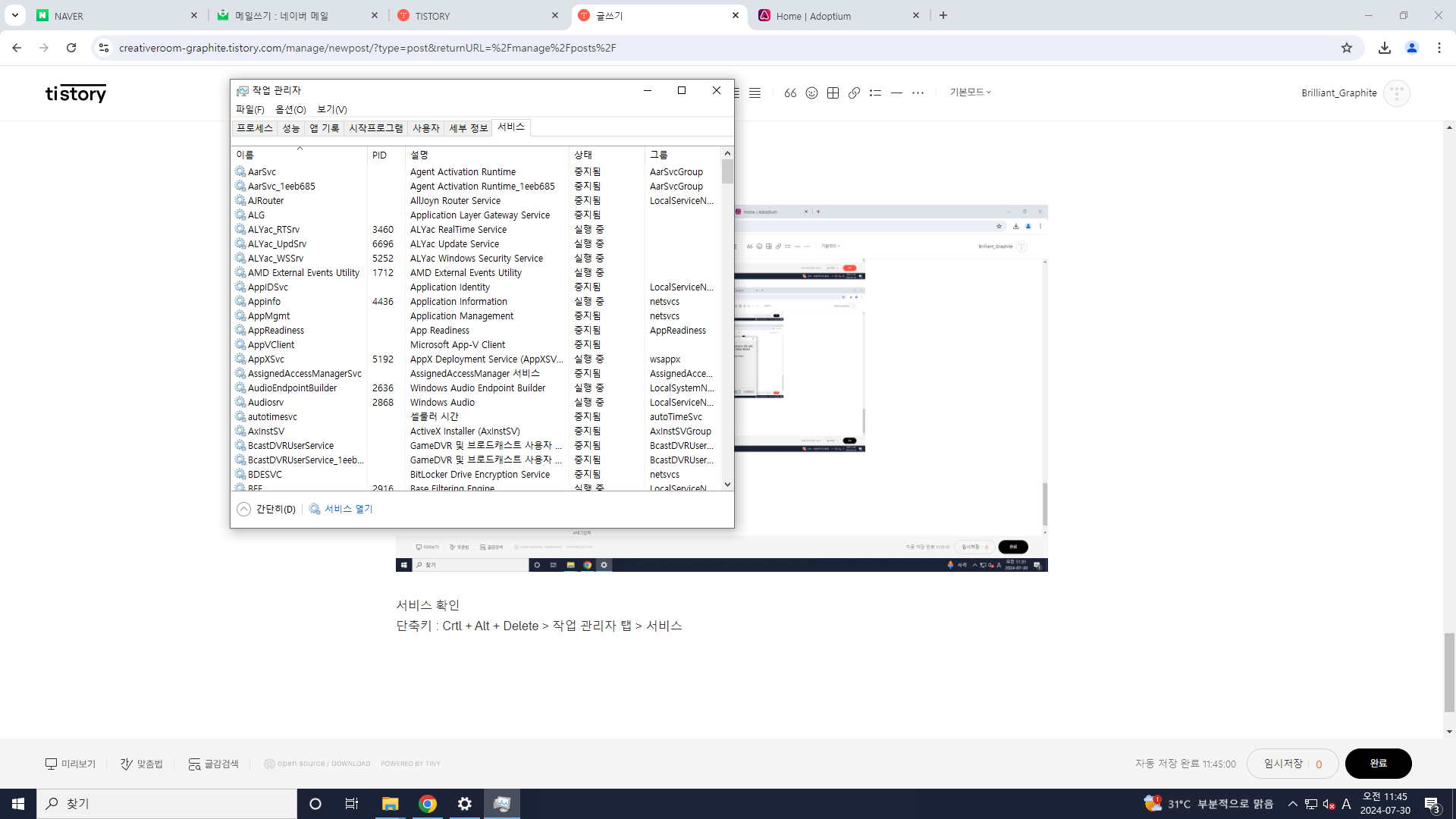Show hidden system tray icons chevron
Screen dimensions: 1456x819
pyautogui.click(x=1293, y=804)
